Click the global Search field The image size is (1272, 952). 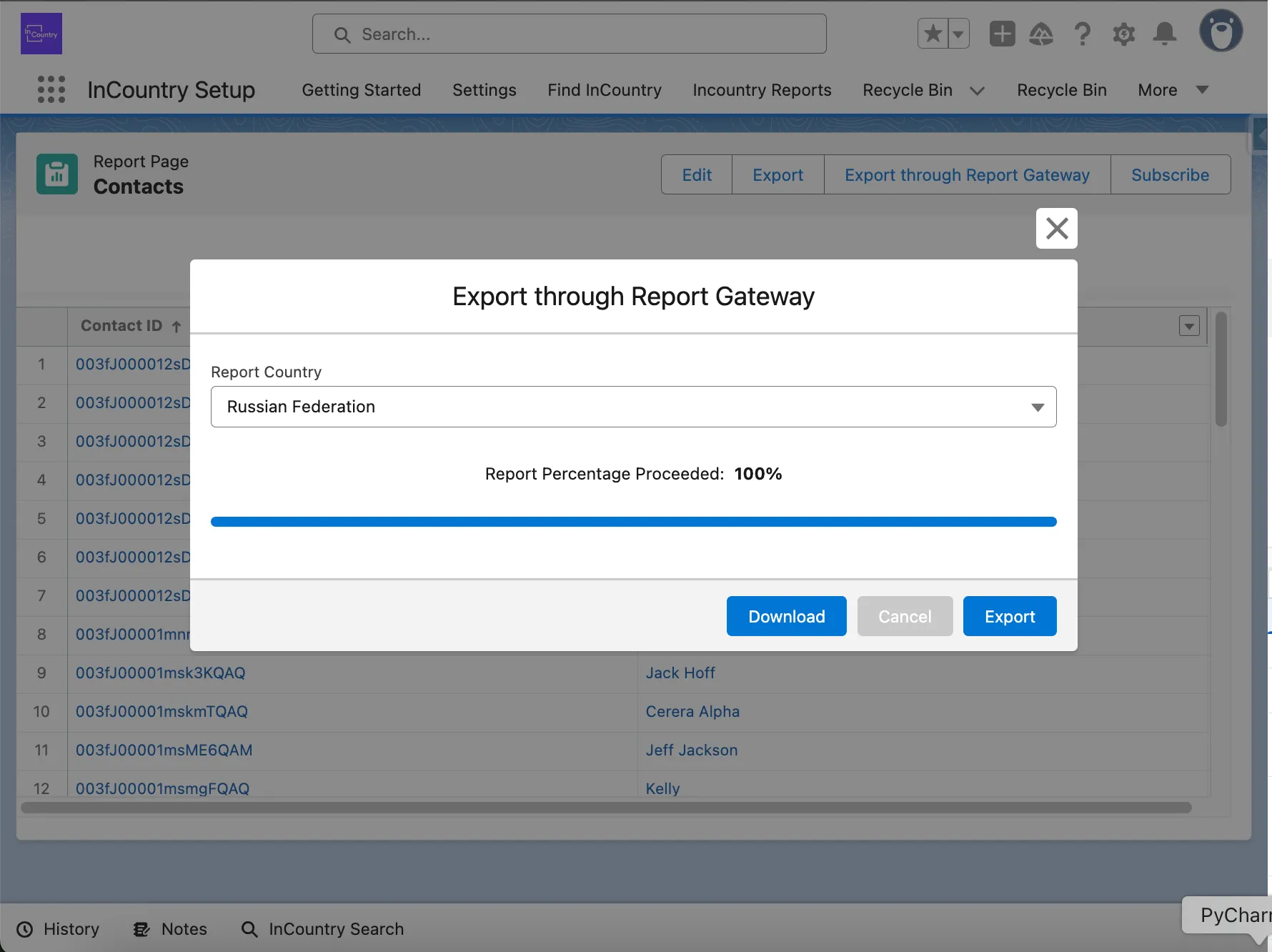click(x=569, y=34)
